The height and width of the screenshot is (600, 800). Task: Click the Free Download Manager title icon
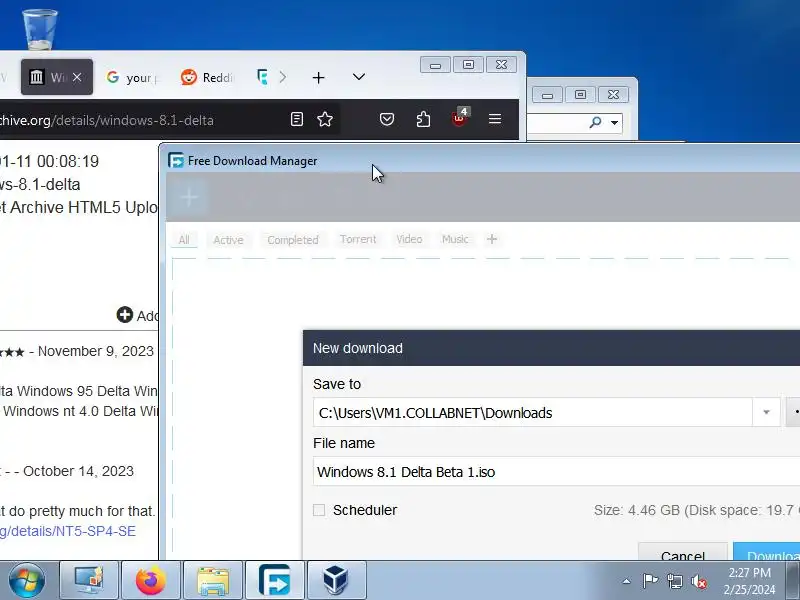pyautogui.click(x=176, y=161)
